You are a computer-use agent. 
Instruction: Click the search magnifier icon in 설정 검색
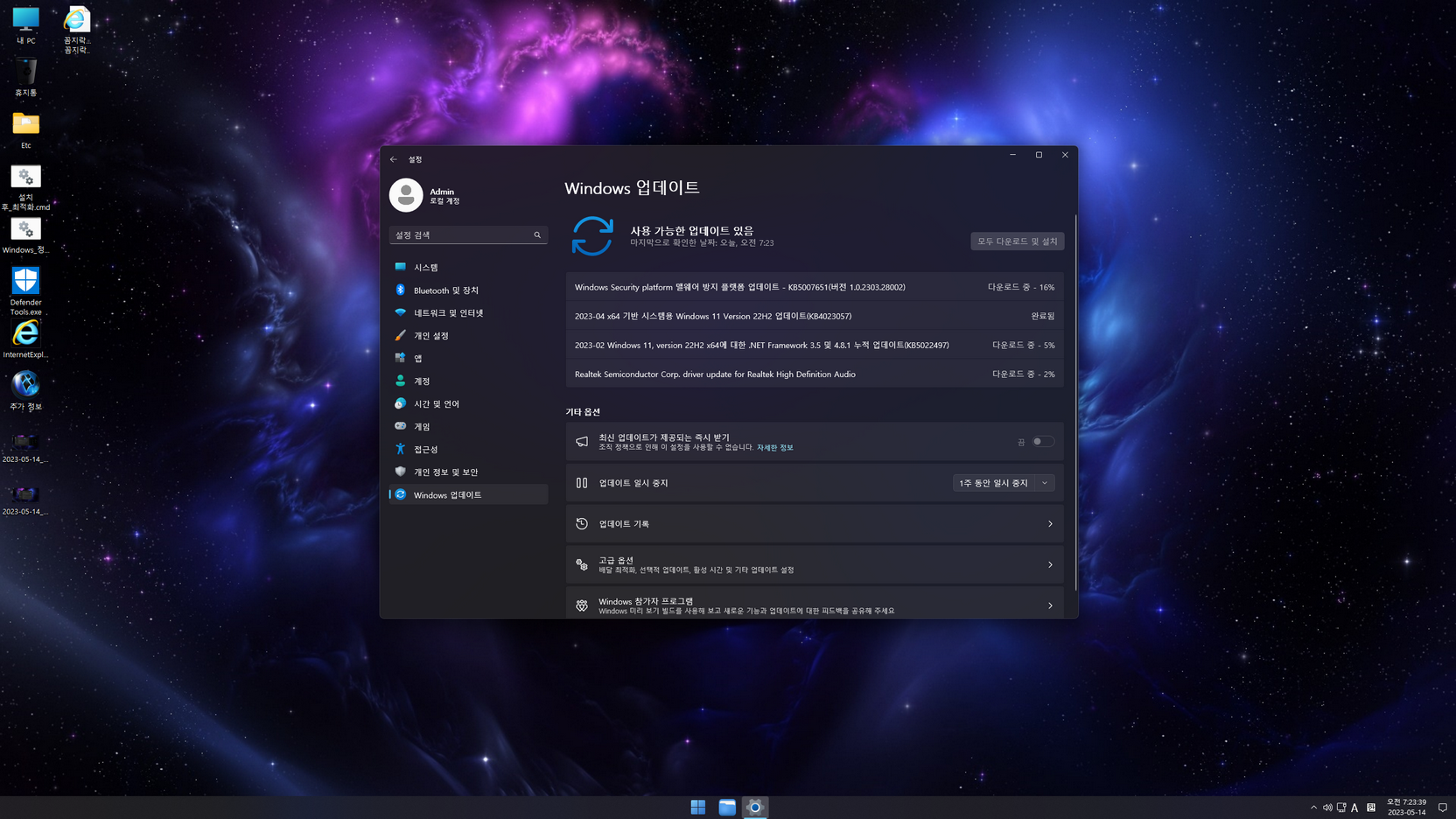tap(537, 235)
